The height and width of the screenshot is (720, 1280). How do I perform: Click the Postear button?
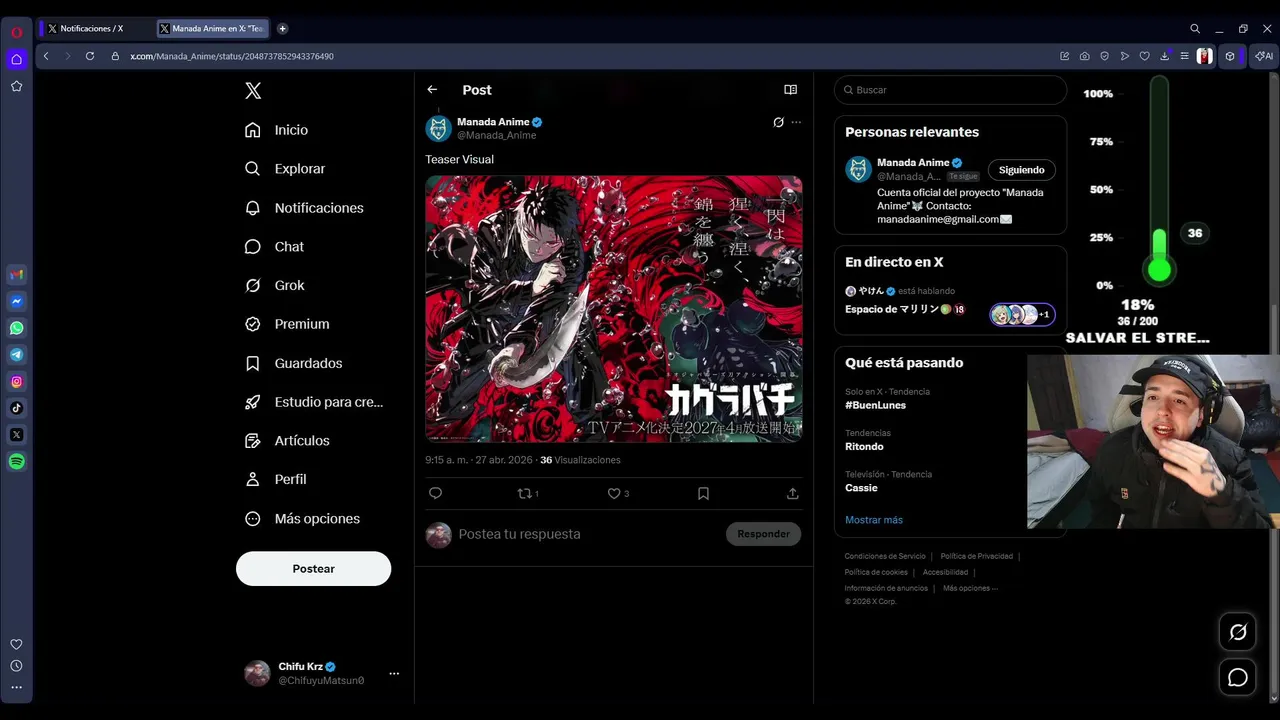(313, 569)
